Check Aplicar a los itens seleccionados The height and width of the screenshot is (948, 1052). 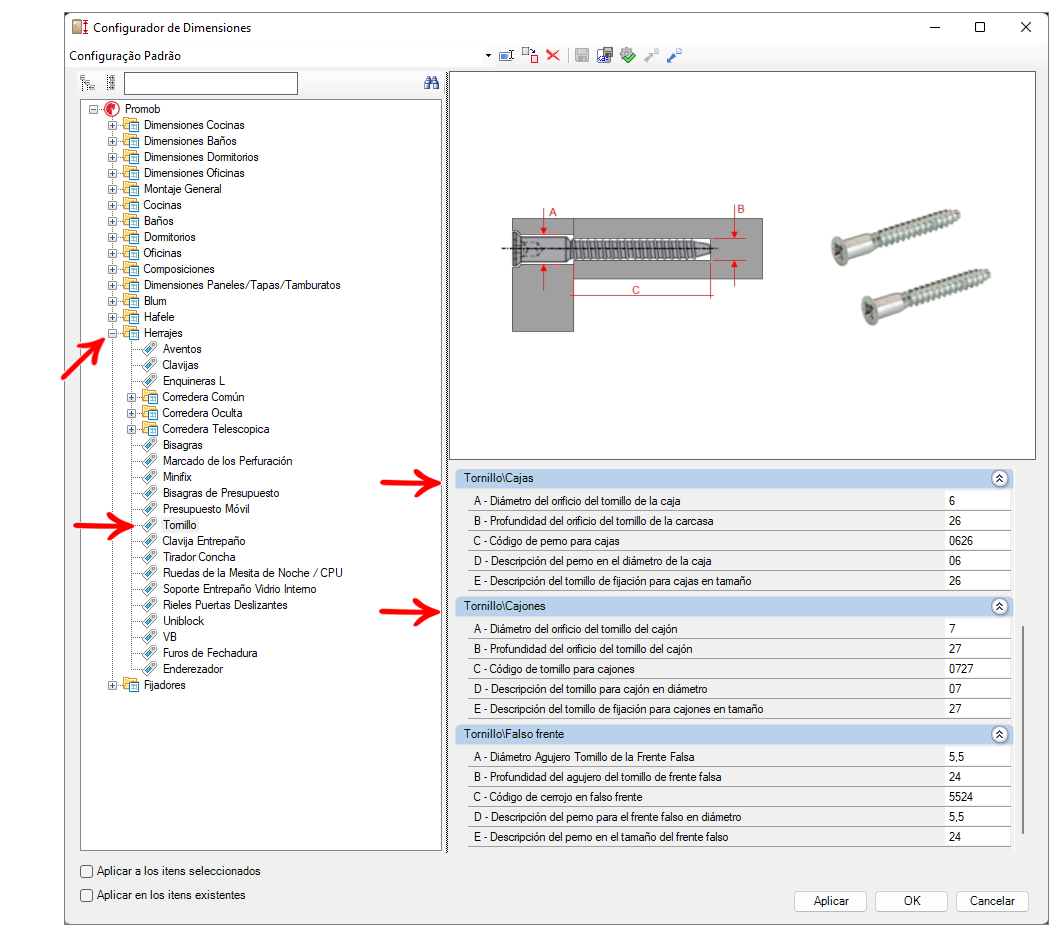pyautogui.click(x=87, y=872)
